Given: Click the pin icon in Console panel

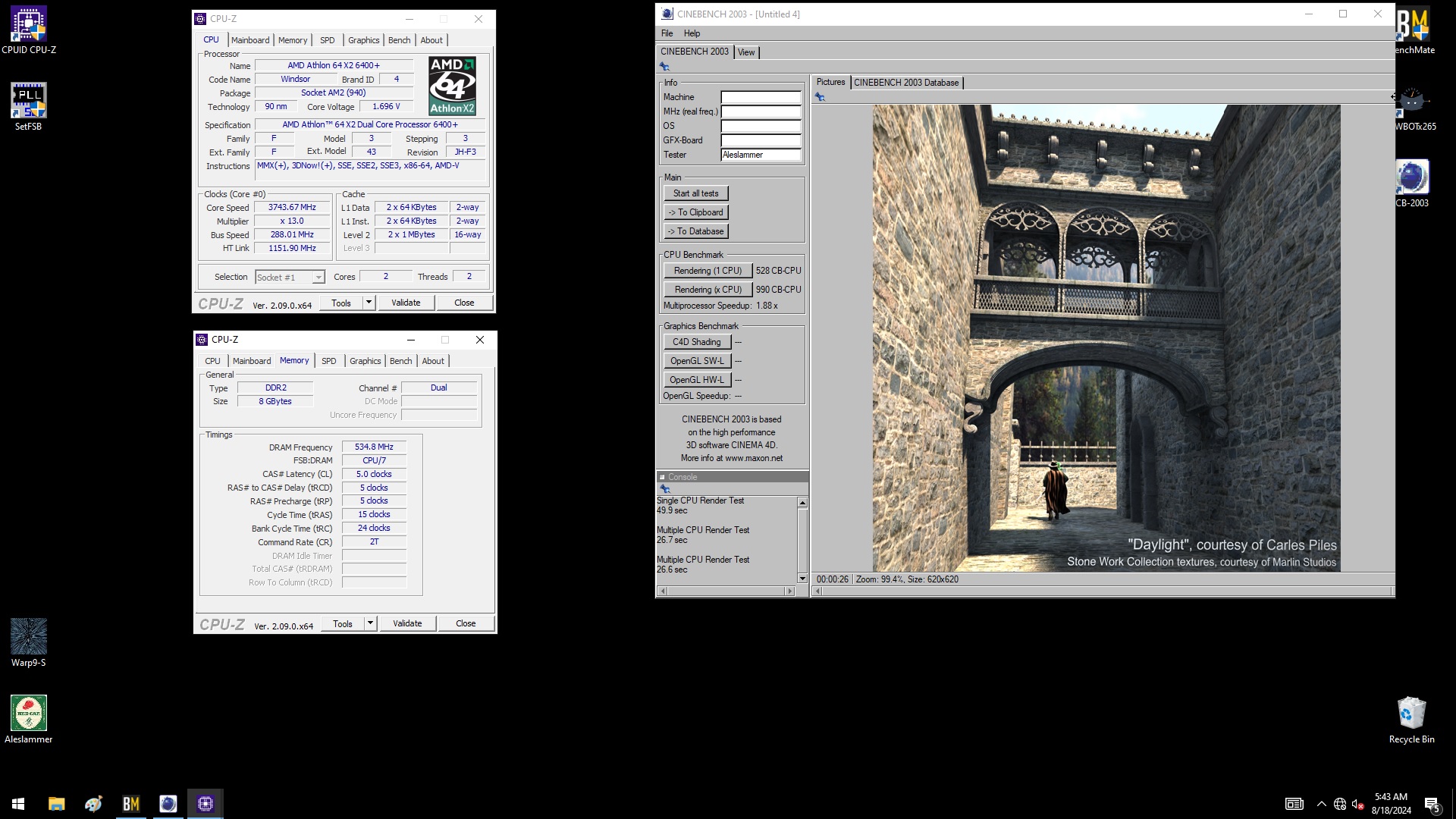Looking at the screenshot, I should pyautogui.click(x=665, y=489).
